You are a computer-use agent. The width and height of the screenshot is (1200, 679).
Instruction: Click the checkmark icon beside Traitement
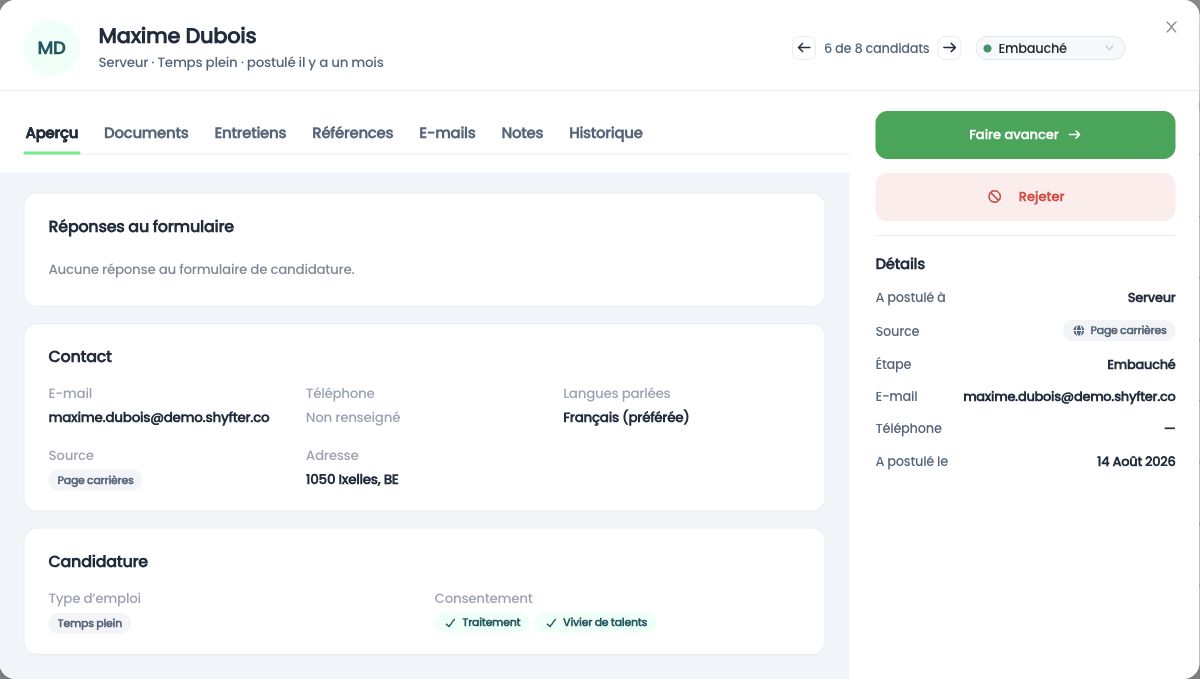pos(450,622)
